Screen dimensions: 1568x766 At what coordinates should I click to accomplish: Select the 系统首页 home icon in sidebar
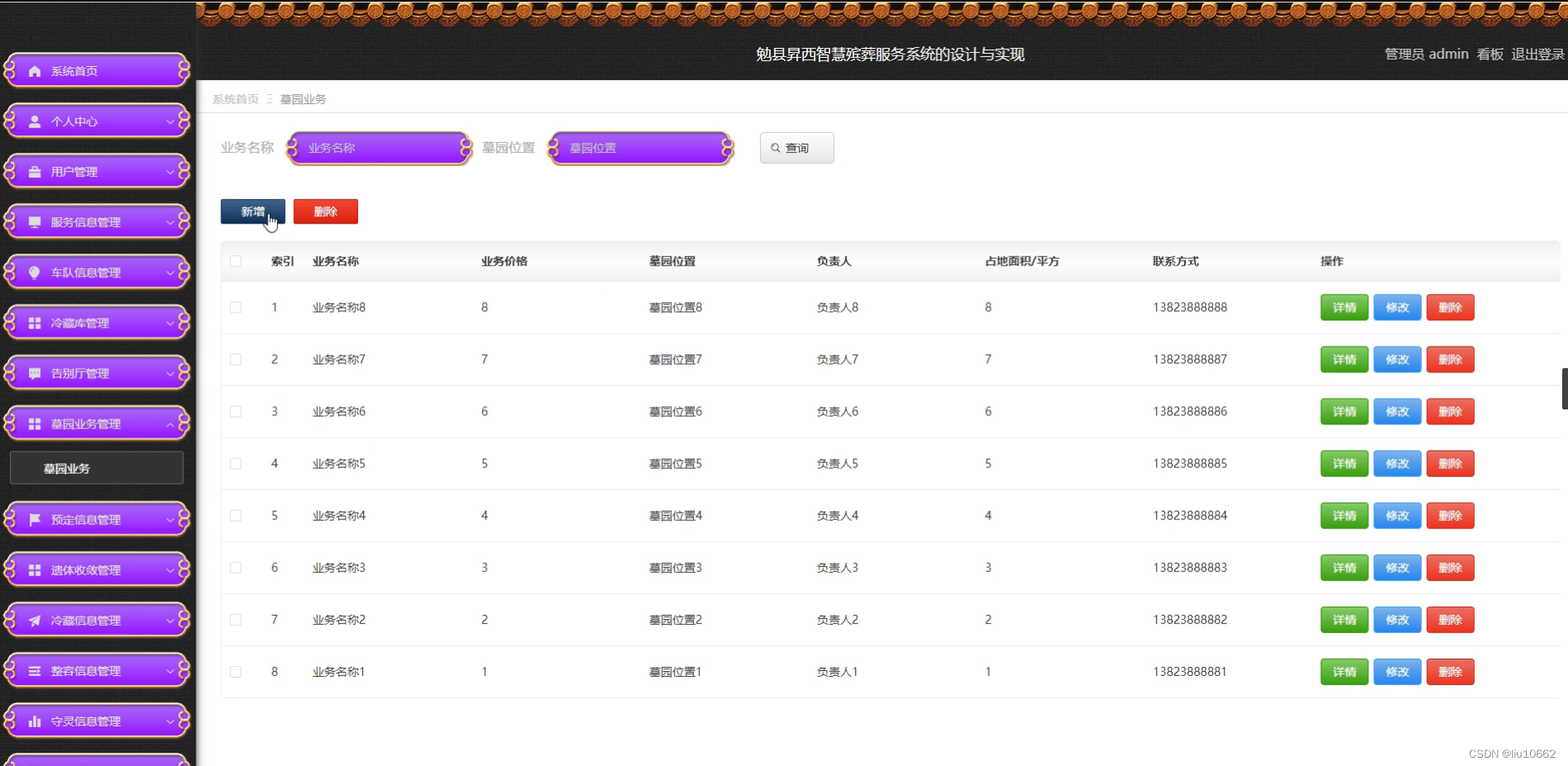34,71
